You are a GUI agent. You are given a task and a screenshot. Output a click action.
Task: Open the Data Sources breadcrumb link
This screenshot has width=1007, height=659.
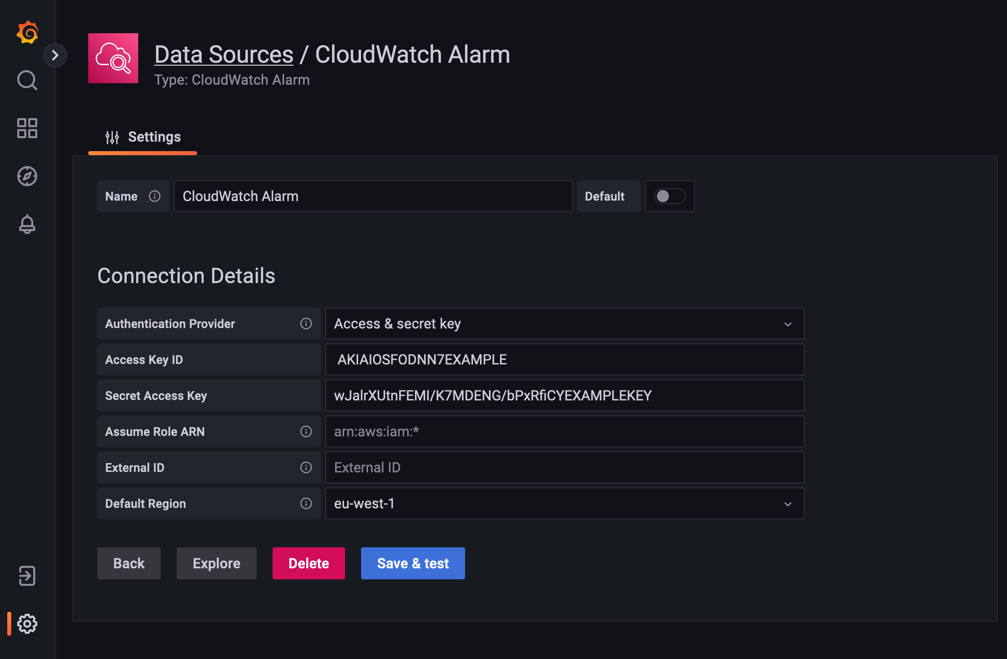tap(223, 54)
